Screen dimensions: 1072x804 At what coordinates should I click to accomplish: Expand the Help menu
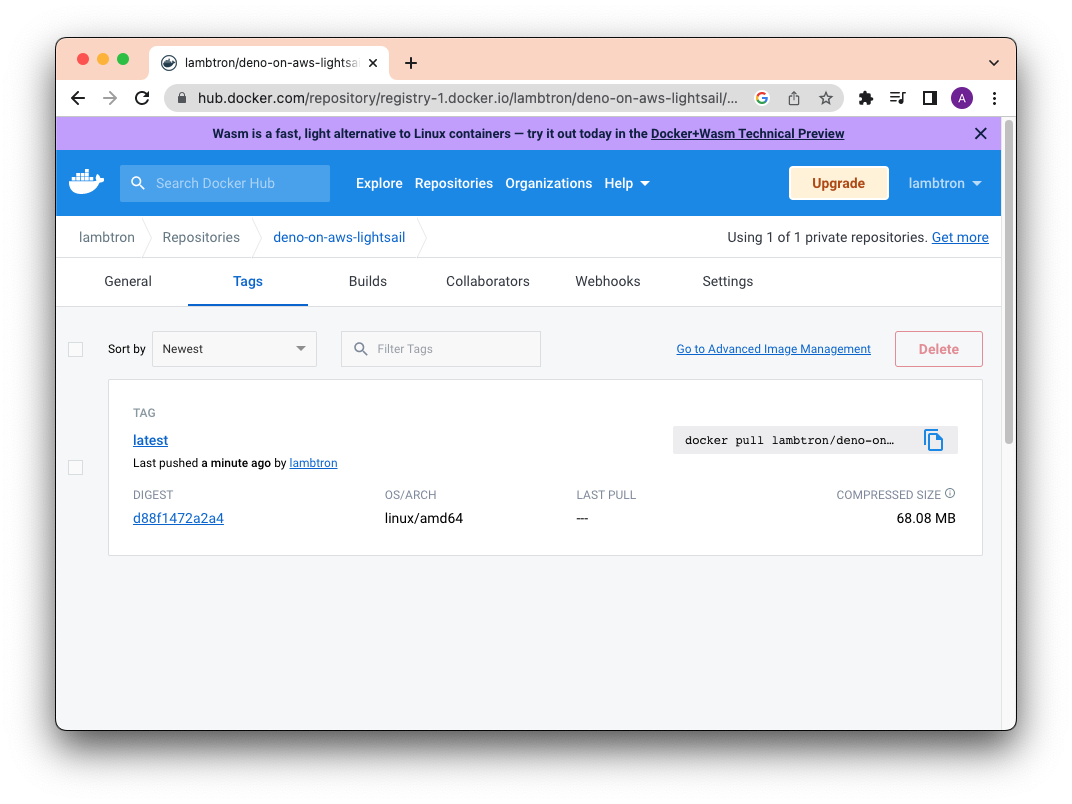(626, 183)
